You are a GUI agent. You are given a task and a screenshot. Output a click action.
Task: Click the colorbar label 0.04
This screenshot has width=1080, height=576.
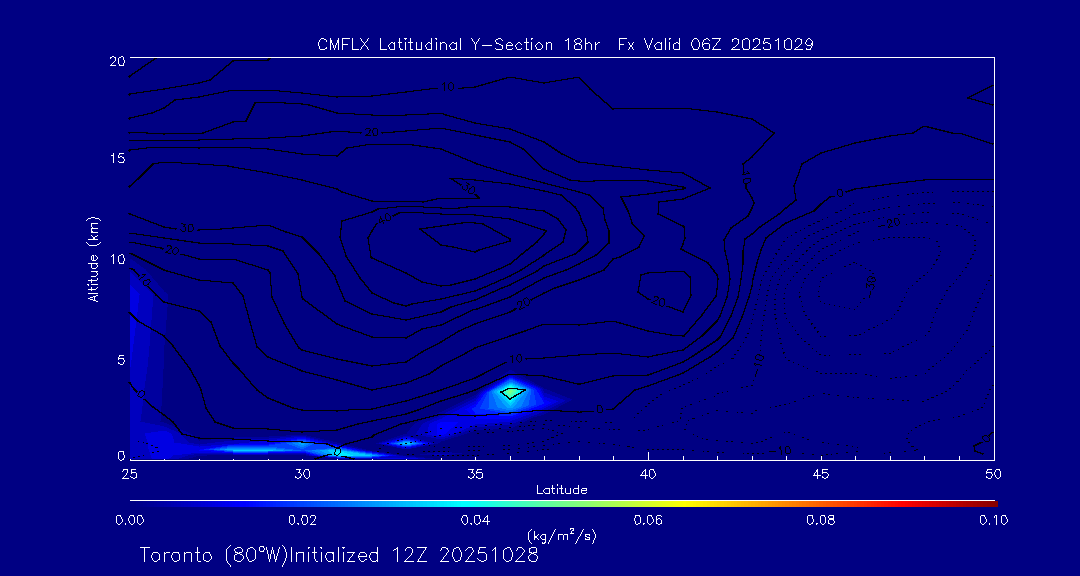[475, 520]
